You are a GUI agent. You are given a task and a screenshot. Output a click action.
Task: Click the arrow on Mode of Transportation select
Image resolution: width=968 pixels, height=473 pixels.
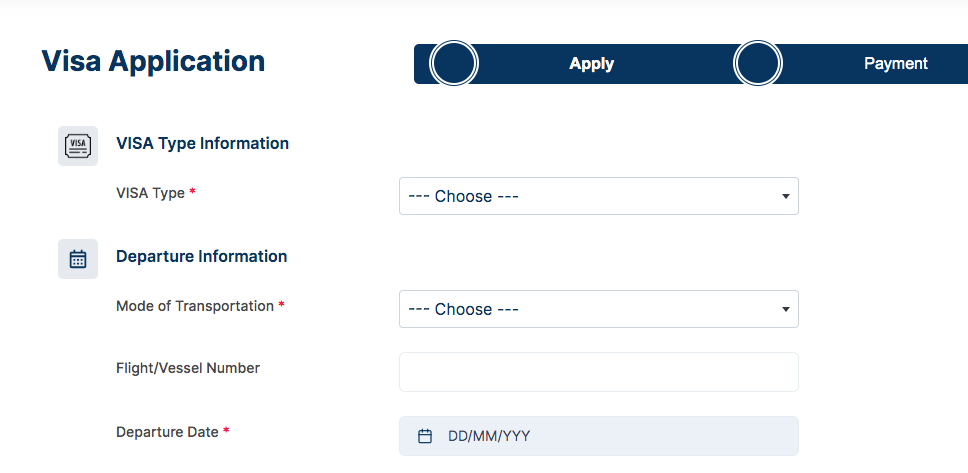785,309
